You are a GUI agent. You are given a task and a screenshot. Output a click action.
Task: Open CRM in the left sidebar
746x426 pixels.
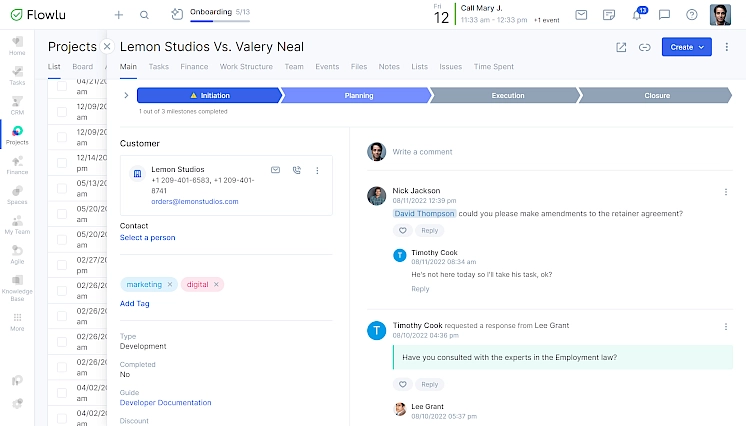click(17, 105)
